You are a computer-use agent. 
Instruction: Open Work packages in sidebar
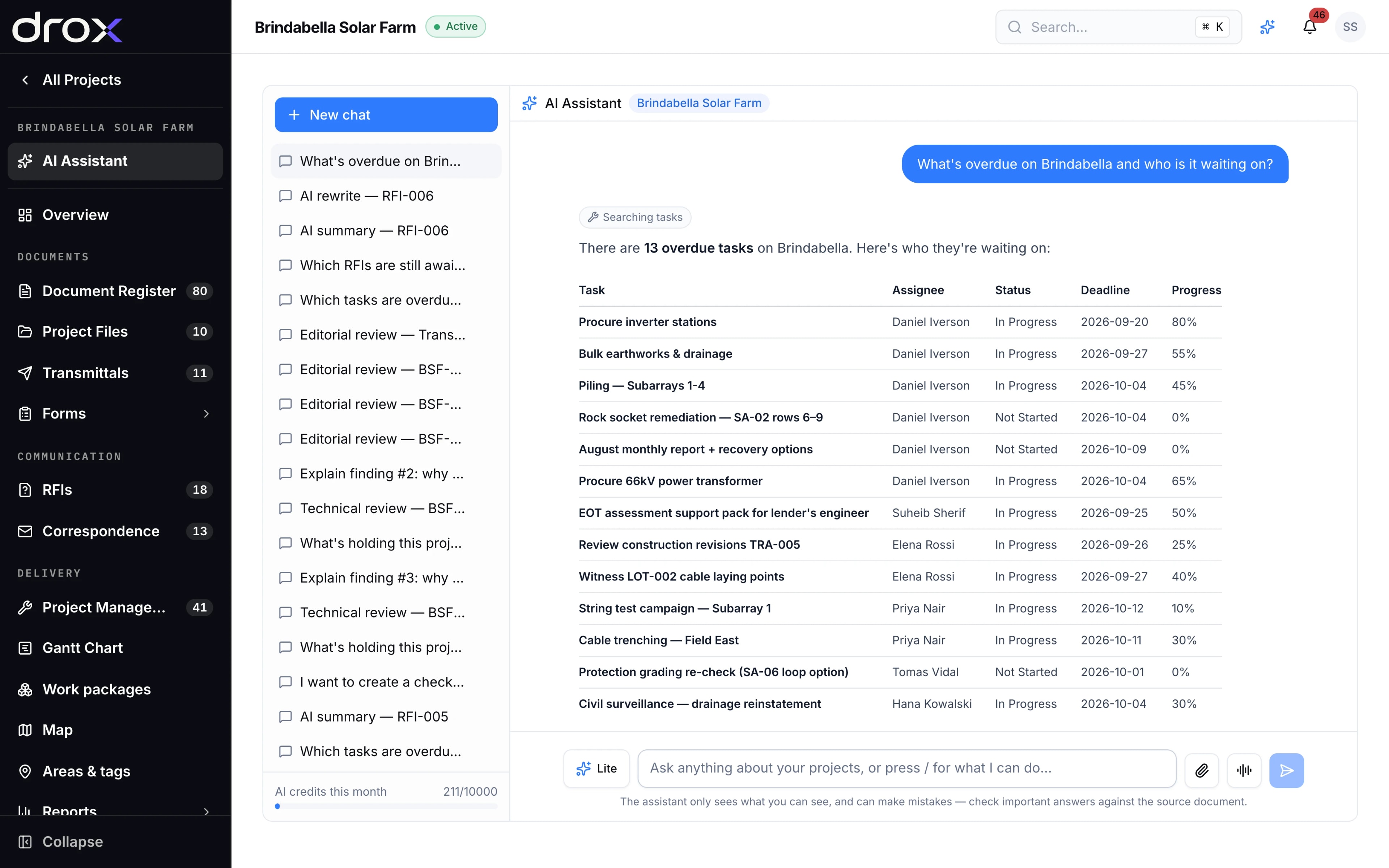coord(115,689)
